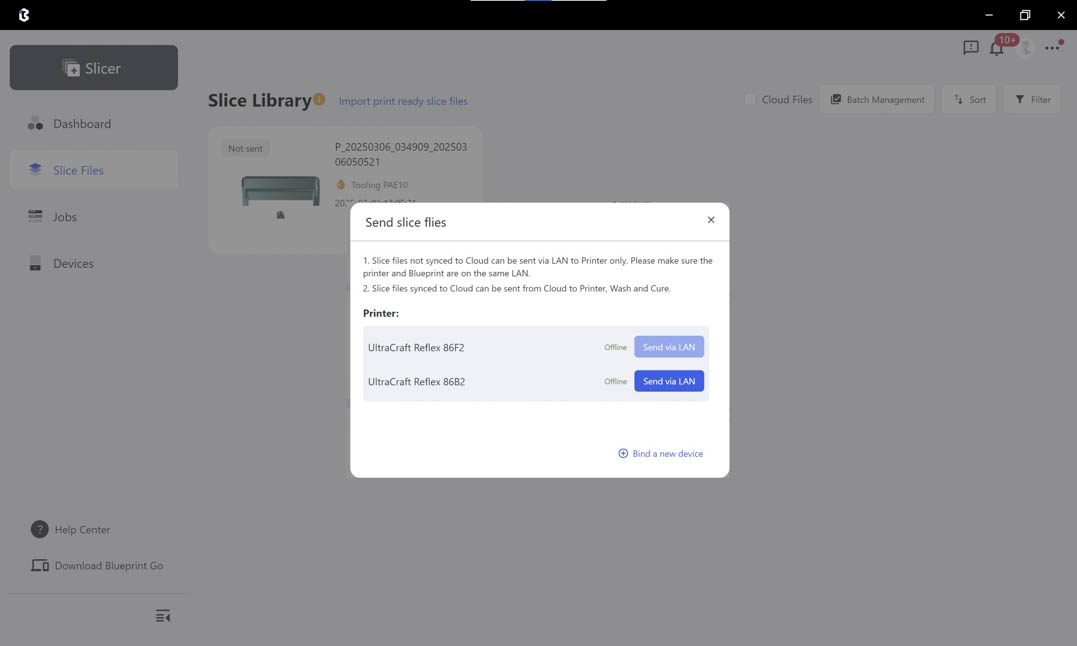Screen dimensions: 1077x646
Task: Click the Tooling PAE10 material label
Action: click(x=379, y=185)
